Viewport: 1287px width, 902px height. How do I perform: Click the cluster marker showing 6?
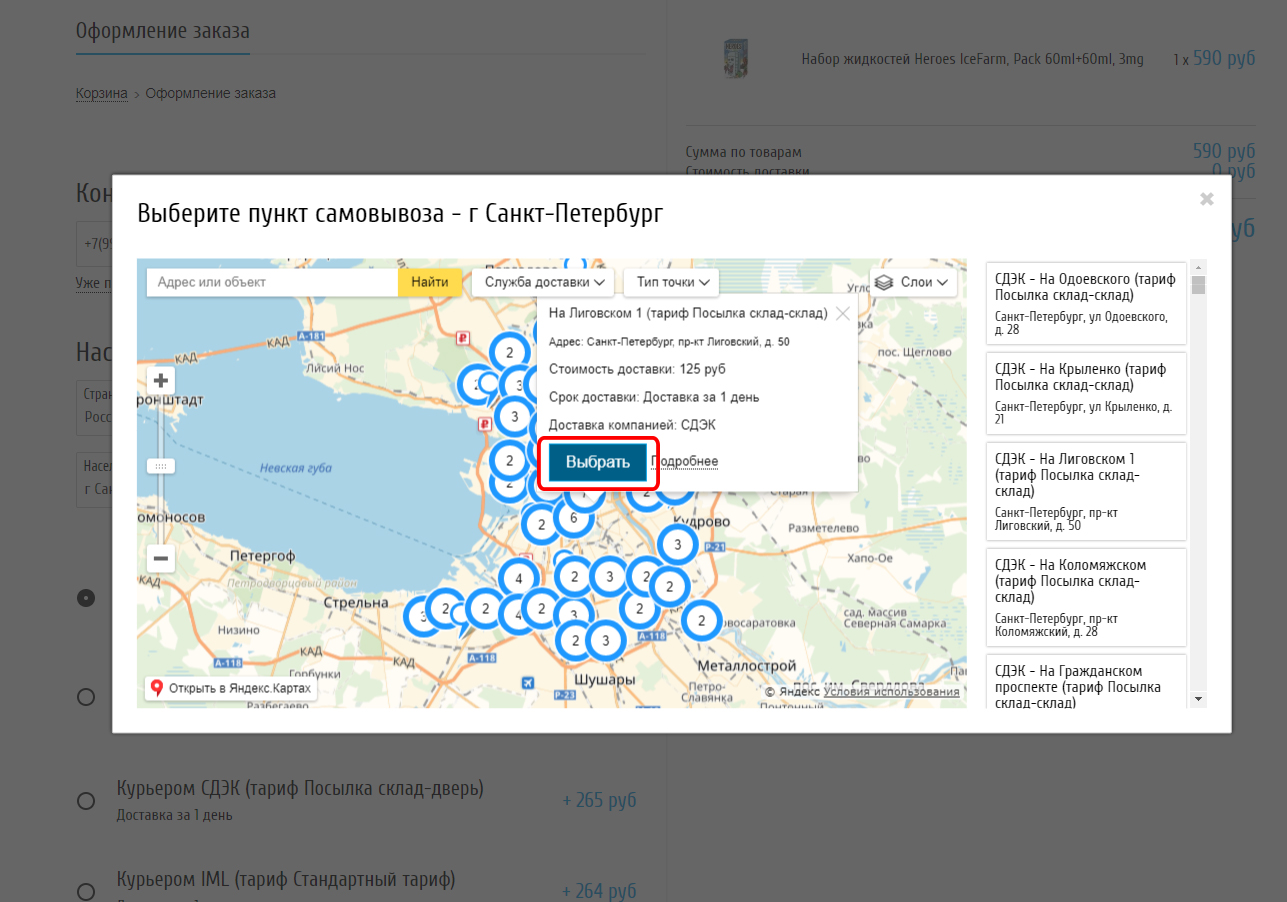click(x=573, y=518)
